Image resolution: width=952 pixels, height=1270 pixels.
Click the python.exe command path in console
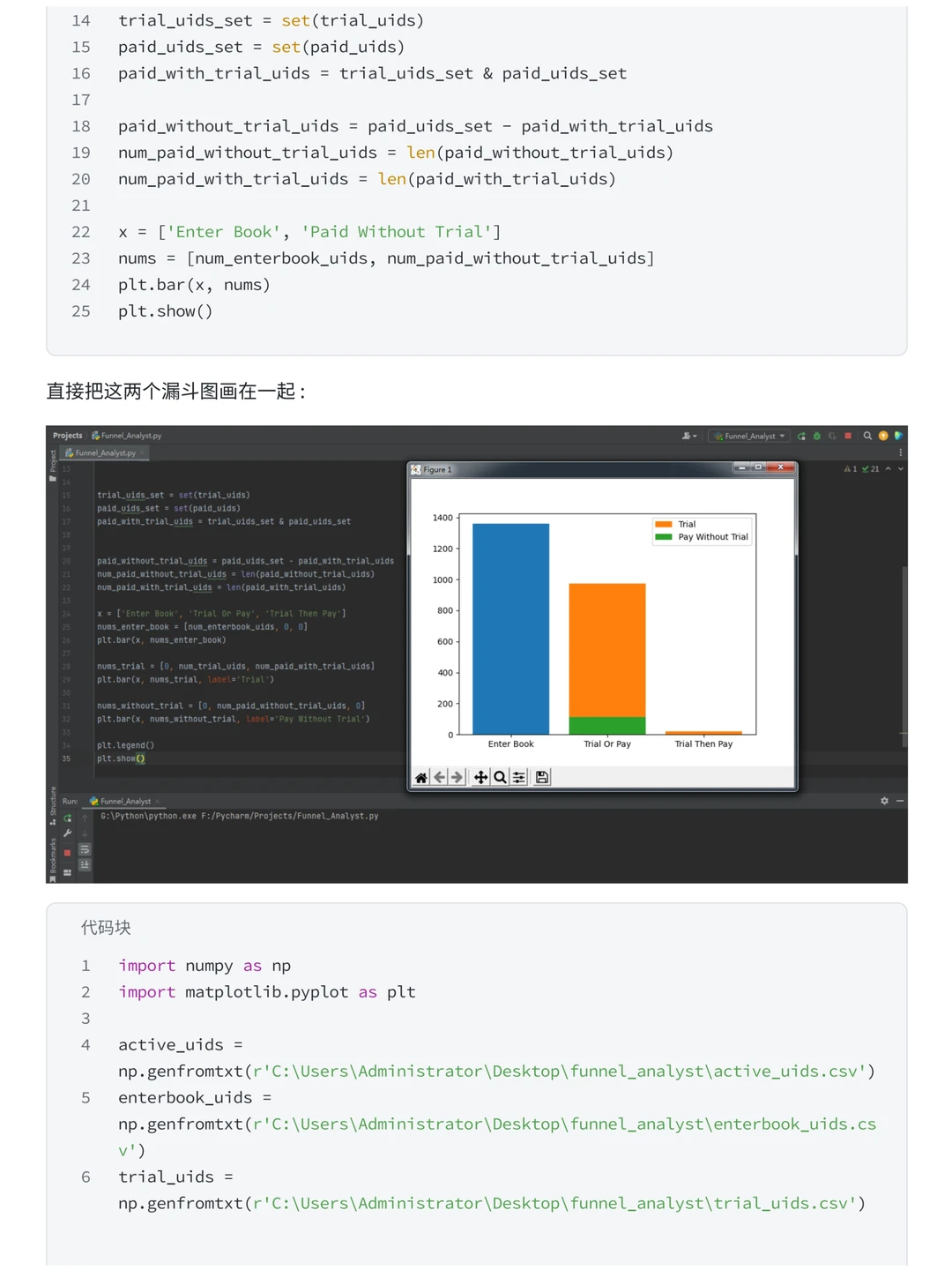(x=240, y=816)
